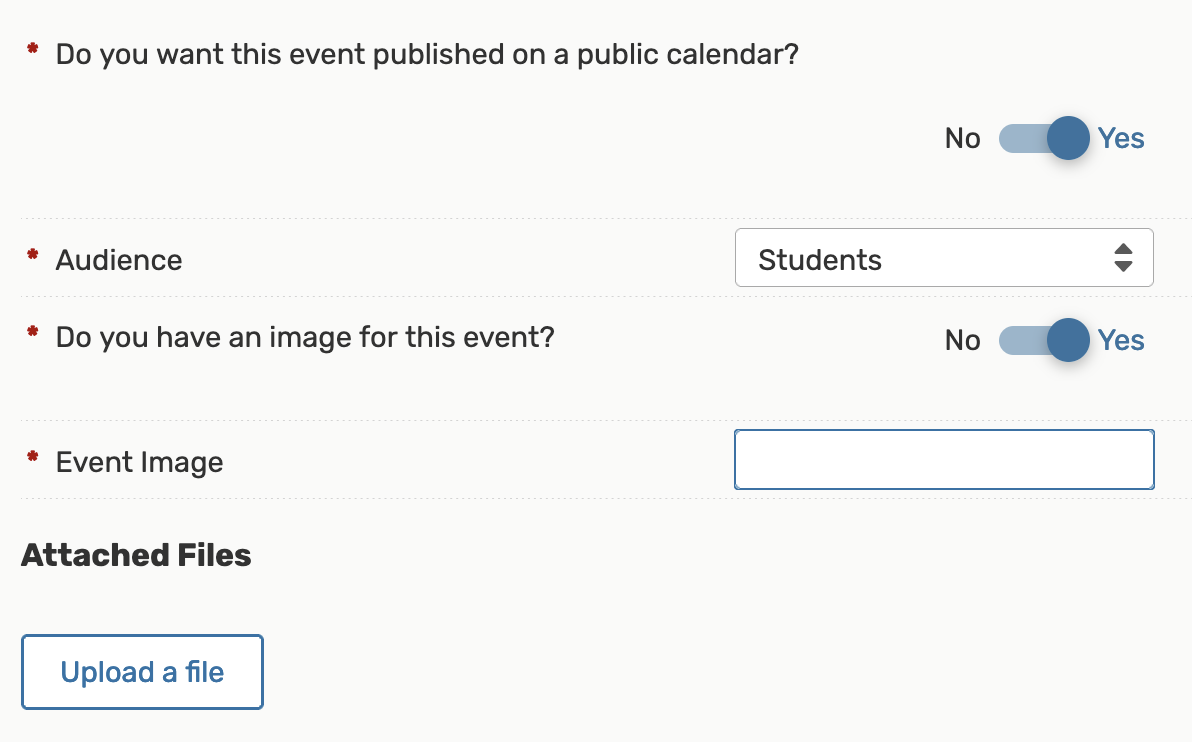Click the asterisk before the image question
This screenshot has height=742, width=1192.
32,333
